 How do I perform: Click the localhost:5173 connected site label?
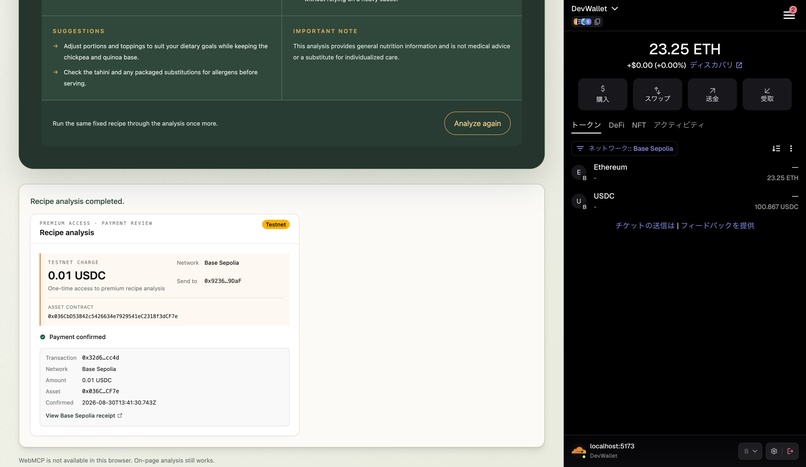click(612, 446)
